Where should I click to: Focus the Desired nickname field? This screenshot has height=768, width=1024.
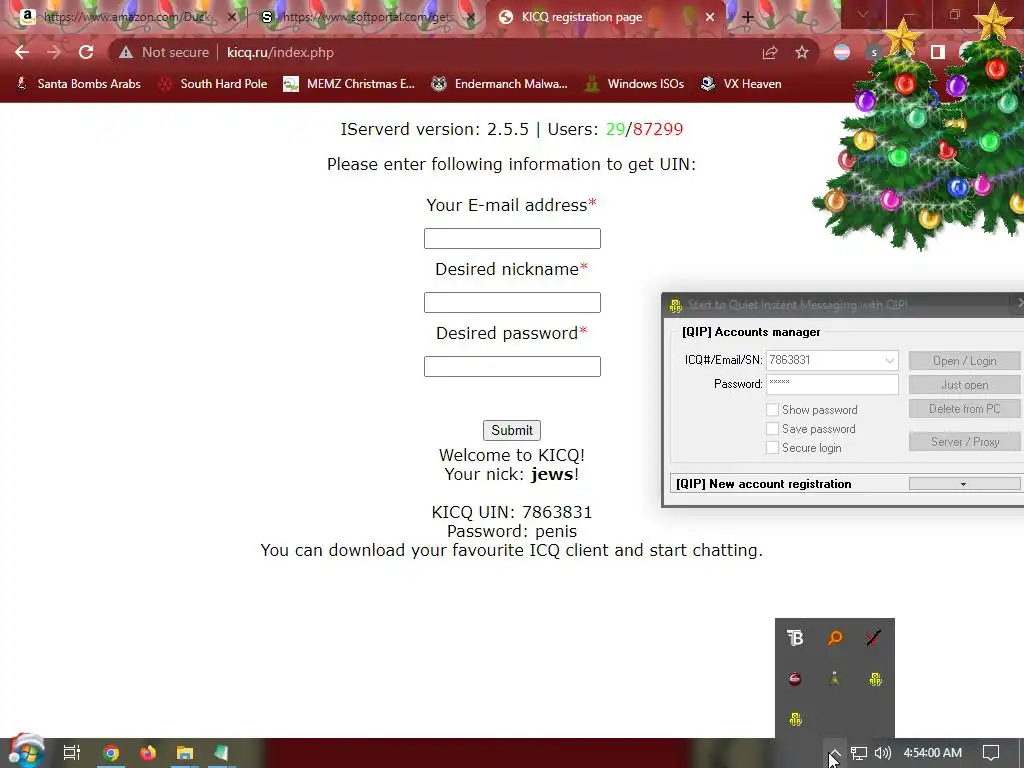[512, 302]
